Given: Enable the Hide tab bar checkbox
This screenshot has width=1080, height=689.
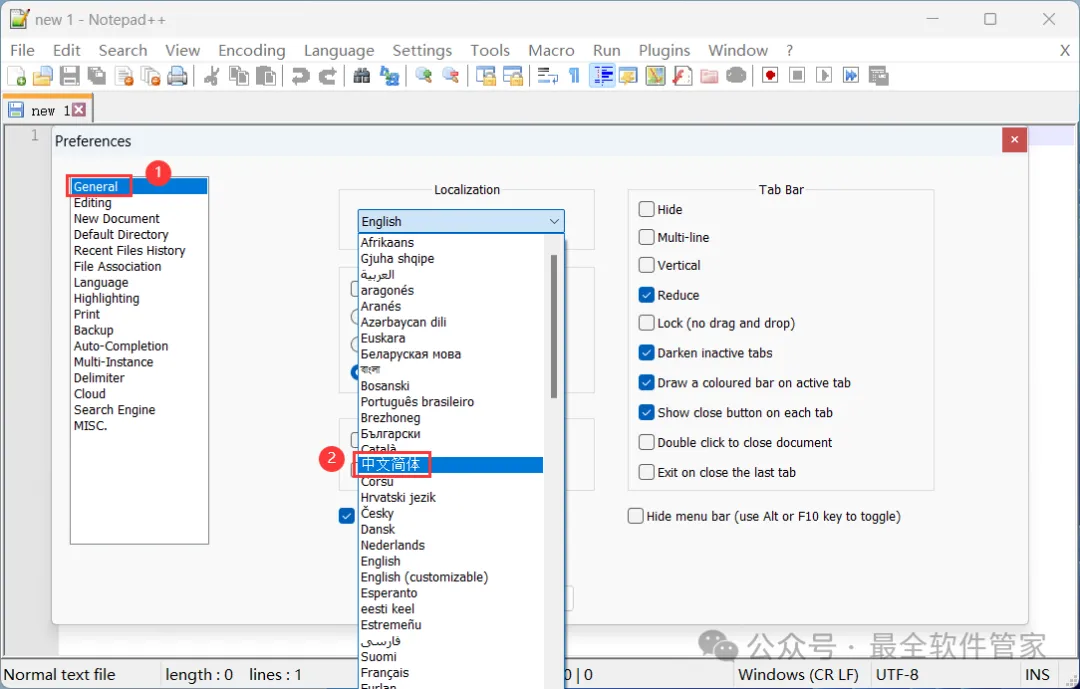Looking at the screenshot, I should tap(646, 209).
